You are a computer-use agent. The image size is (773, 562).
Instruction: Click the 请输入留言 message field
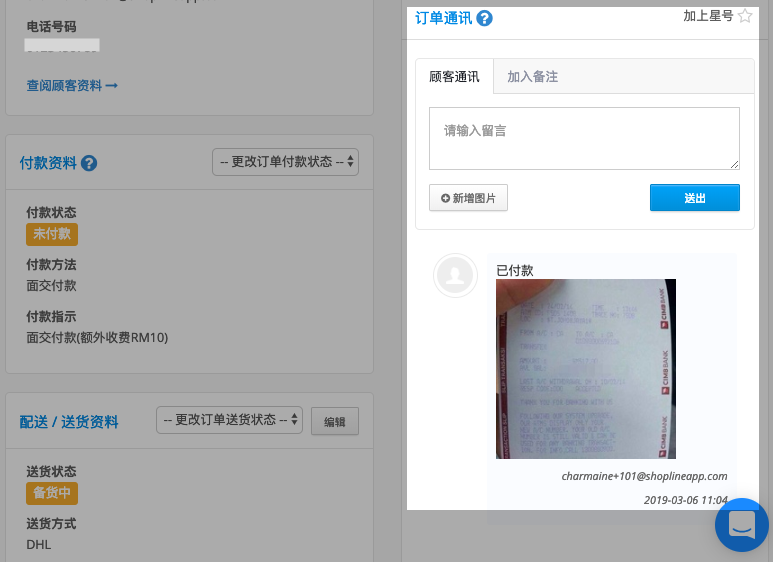point(584,139)
